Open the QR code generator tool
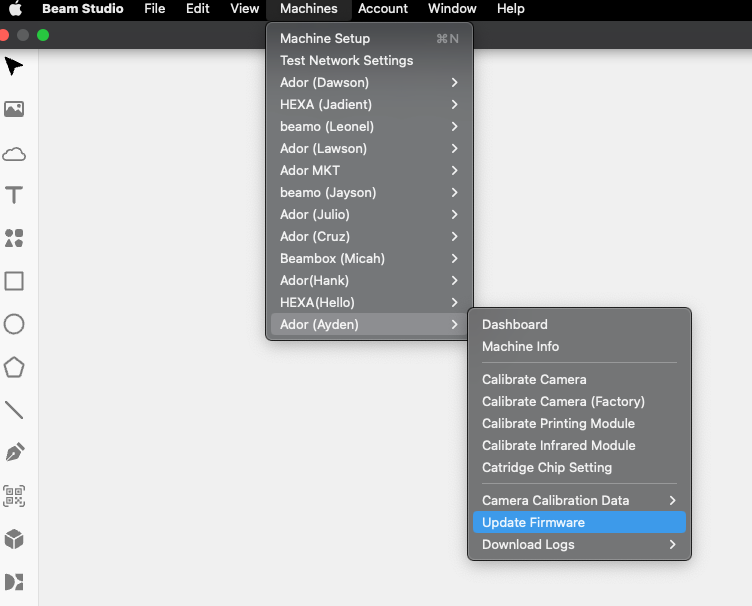Screen dimensions: 752x606 14,496
